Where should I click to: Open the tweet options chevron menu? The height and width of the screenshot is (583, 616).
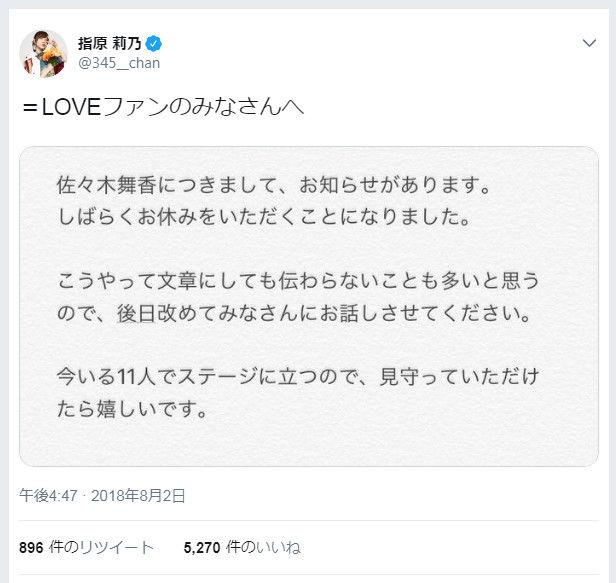pos(589,43)
